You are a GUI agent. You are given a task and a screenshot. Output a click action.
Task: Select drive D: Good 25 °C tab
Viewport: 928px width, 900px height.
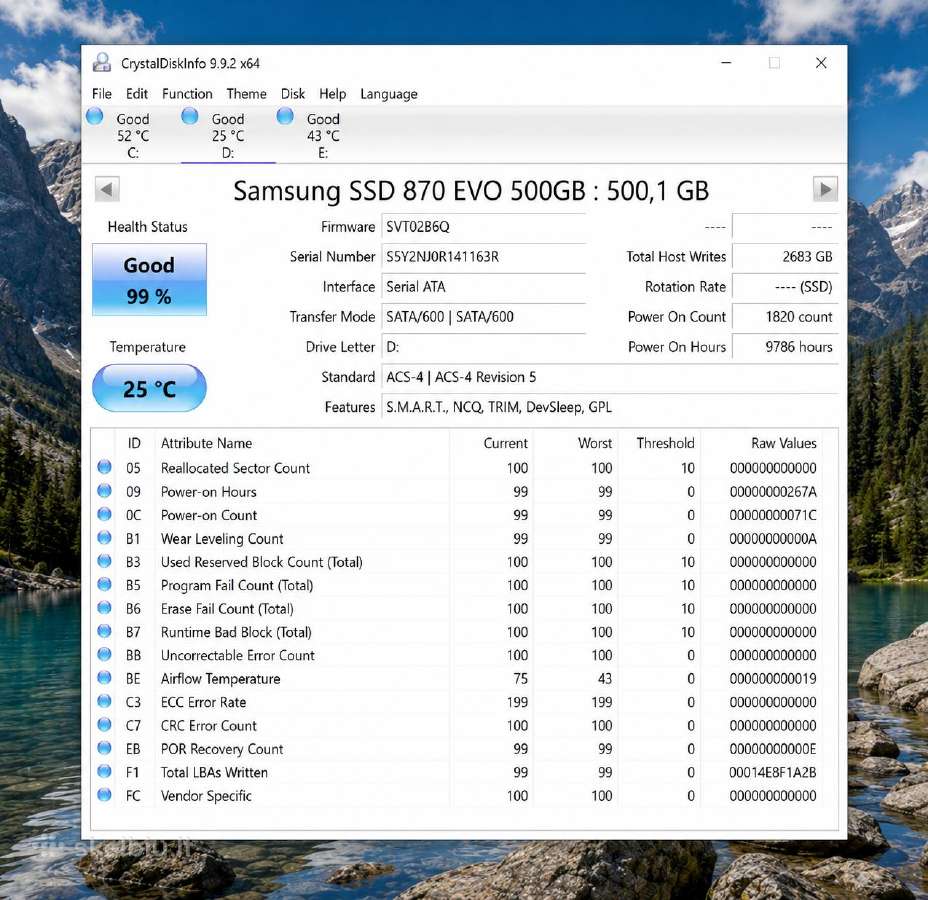[x=228, y=136]
